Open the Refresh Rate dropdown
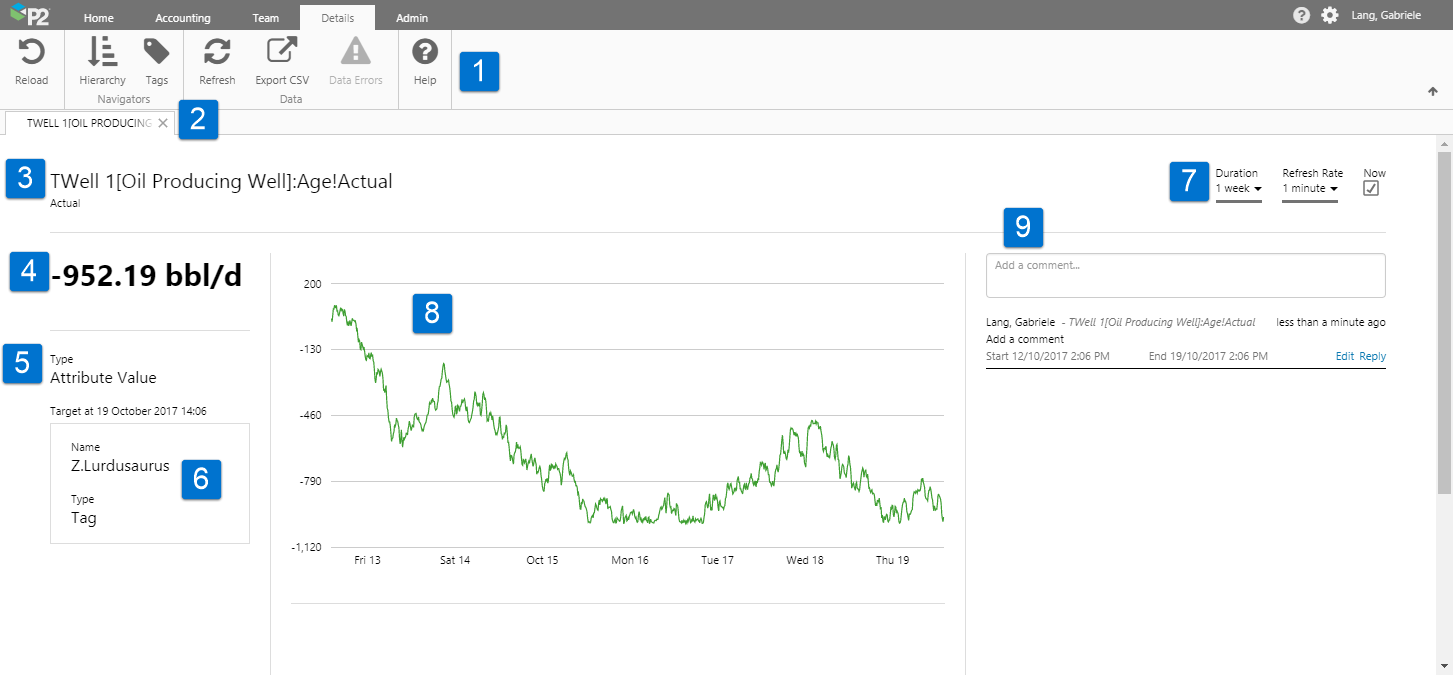Image resolution: width=1453 pixels, height=675 pixels. point(1310,188)
